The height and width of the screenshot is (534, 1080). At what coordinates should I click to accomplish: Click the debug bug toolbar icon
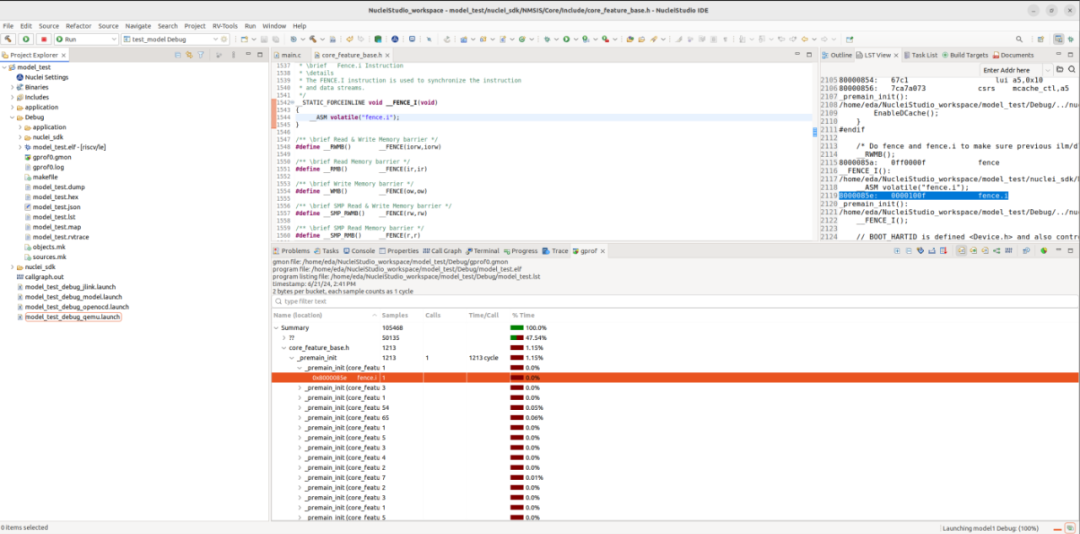click(x=548, y=39)
